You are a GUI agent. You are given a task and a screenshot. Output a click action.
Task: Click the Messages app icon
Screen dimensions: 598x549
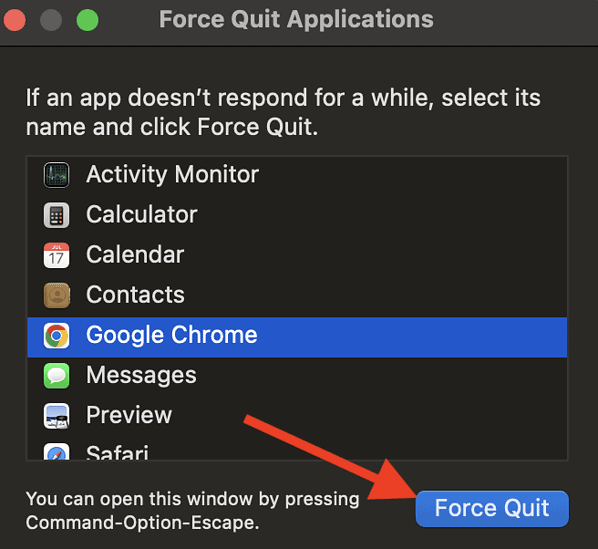(56, 376)
